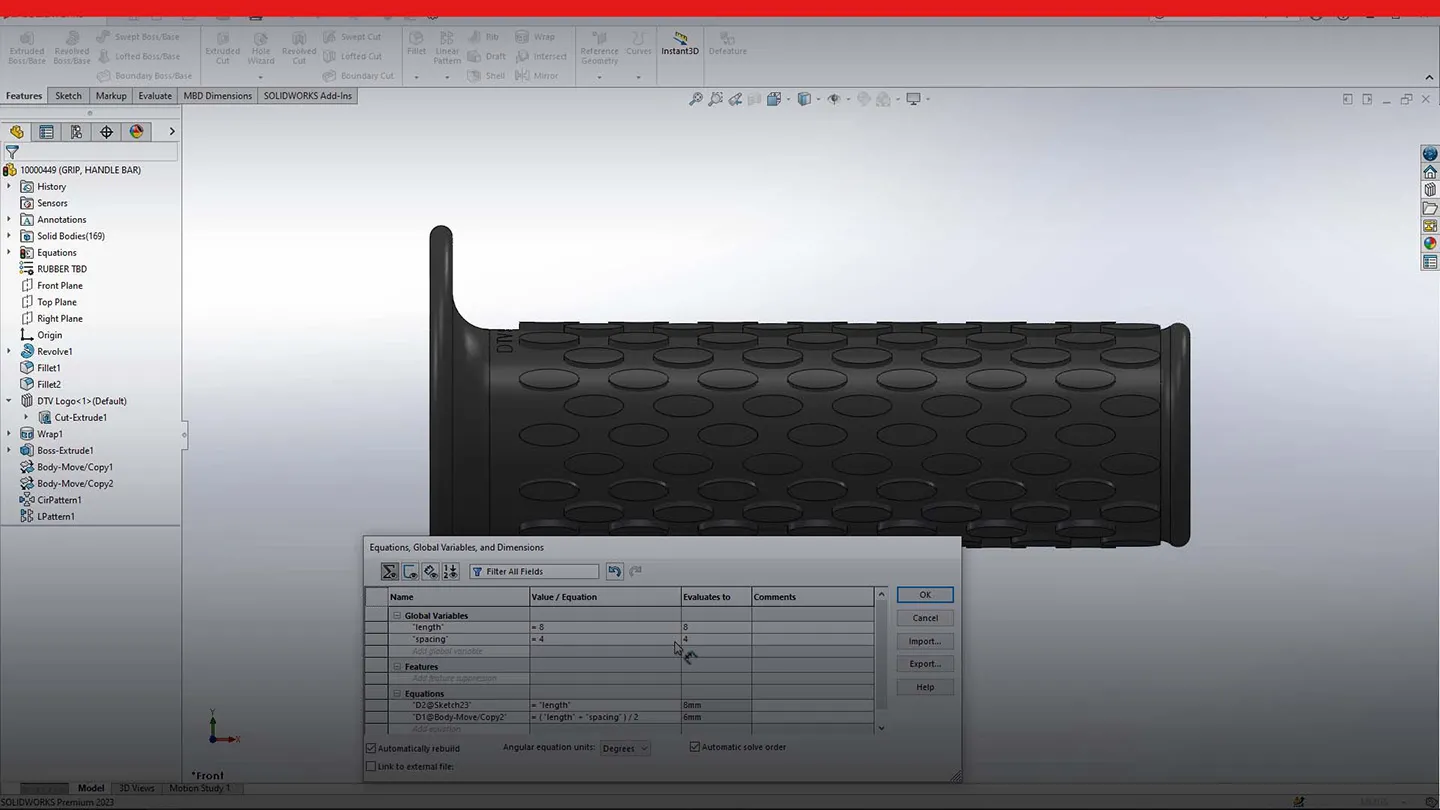Image resolution: width=1440 pixels, height=810 pixels.
Task: Open the Hole Wizard tool
Action: 260,45
